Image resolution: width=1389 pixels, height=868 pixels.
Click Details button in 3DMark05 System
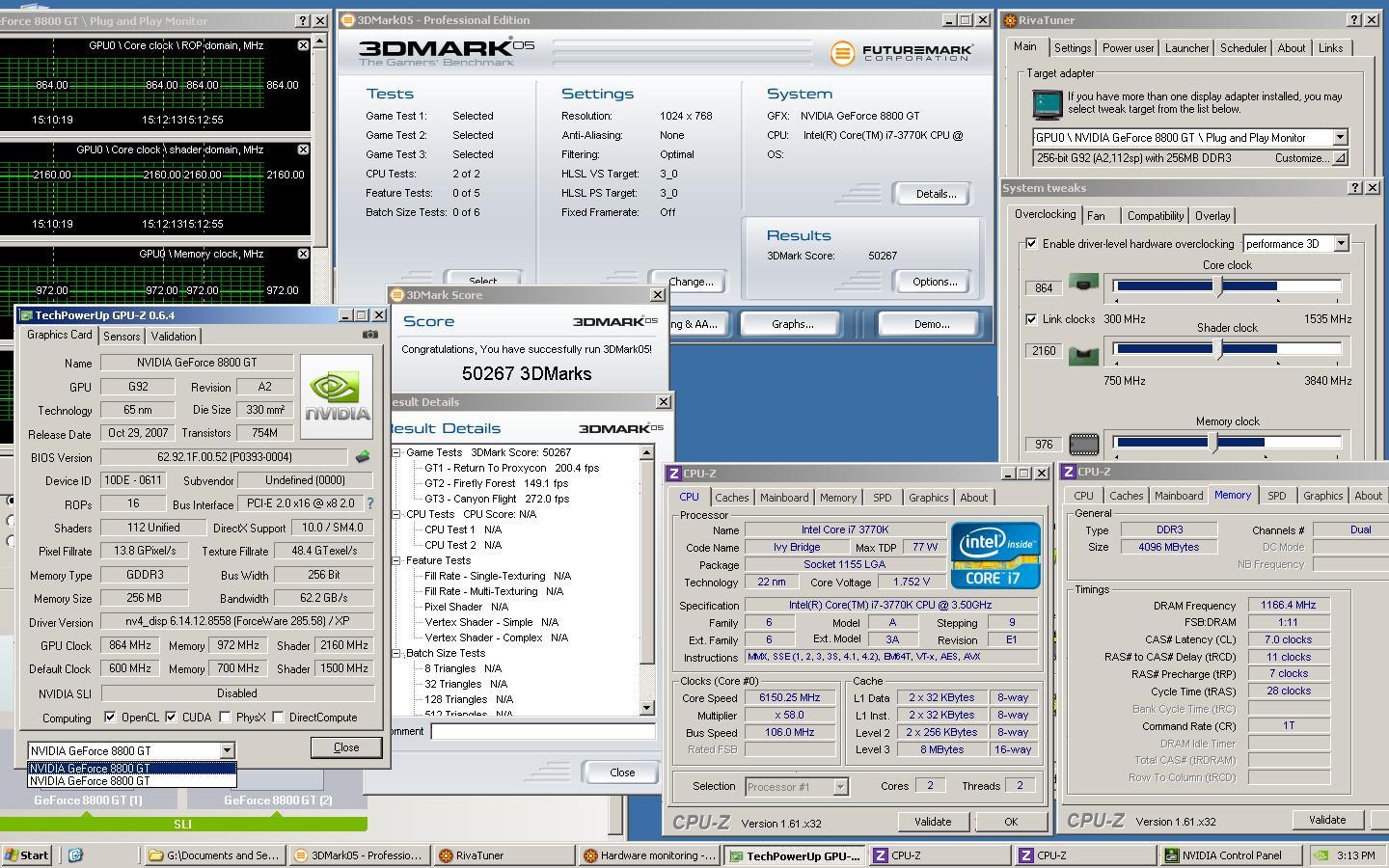coord(935,194)
